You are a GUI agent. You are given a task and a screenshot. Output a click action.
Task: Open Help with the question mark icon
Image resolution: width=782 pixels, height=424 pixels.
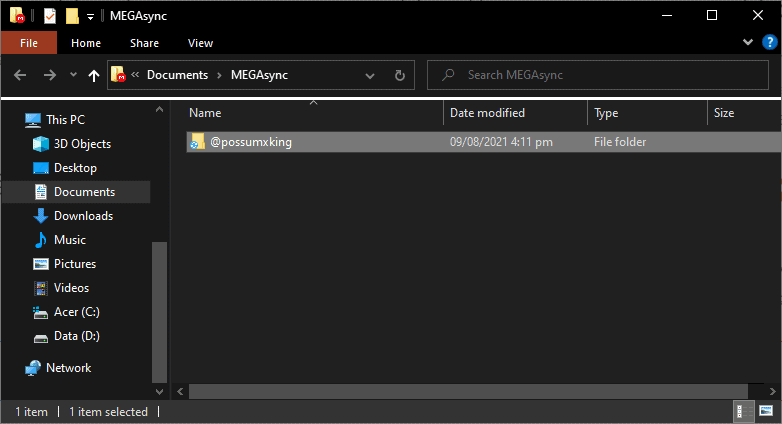[770, 42]
